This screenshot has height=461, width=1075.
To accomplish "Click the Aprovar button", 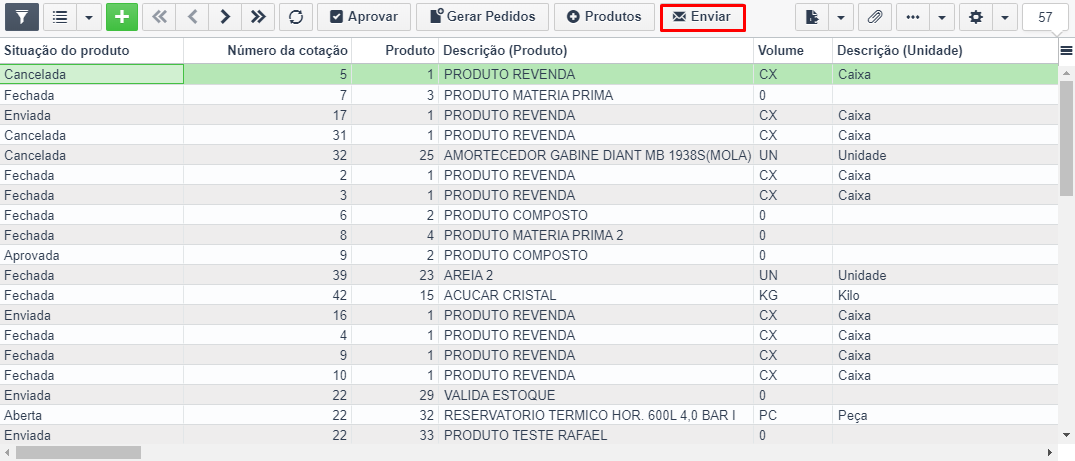I will tap(363, 17).
